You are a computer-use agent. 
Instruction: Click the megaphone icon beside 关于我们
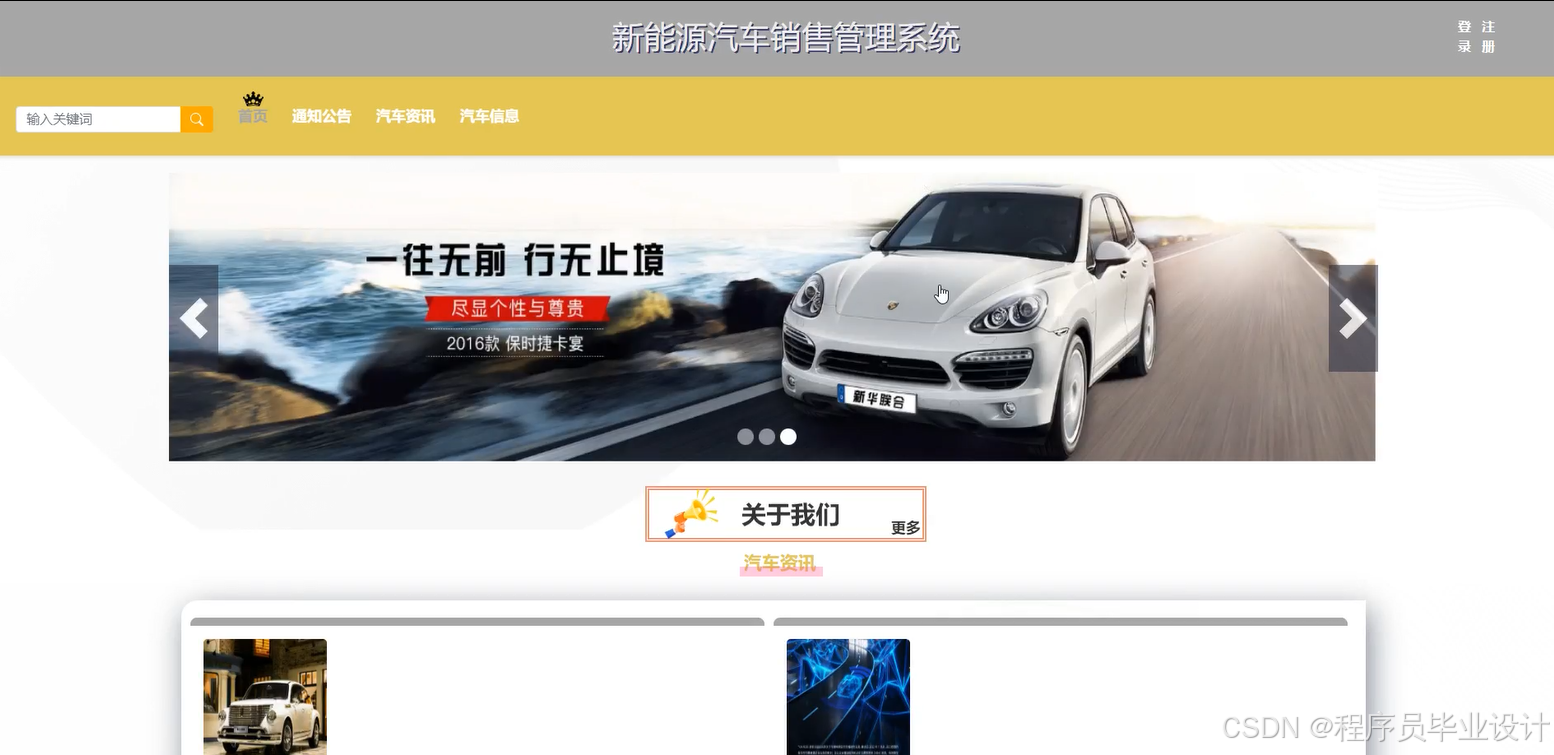coord(691,514)
